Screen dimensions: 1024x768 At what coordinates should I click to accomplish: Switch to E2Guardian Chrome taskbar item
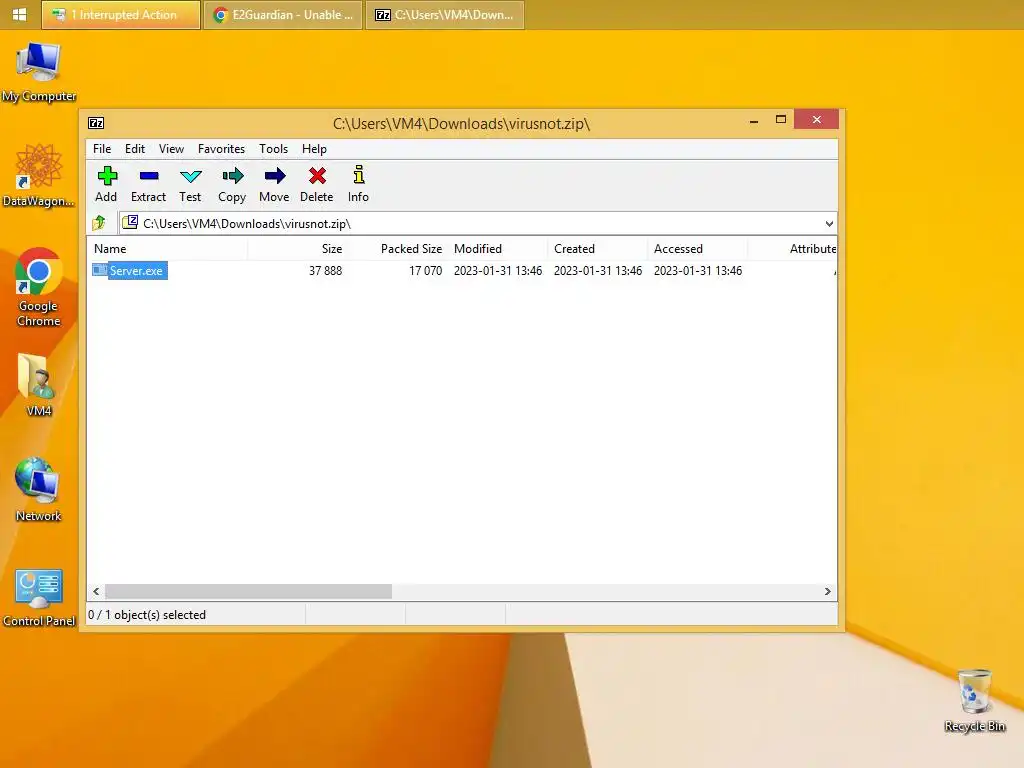point(283,15)
